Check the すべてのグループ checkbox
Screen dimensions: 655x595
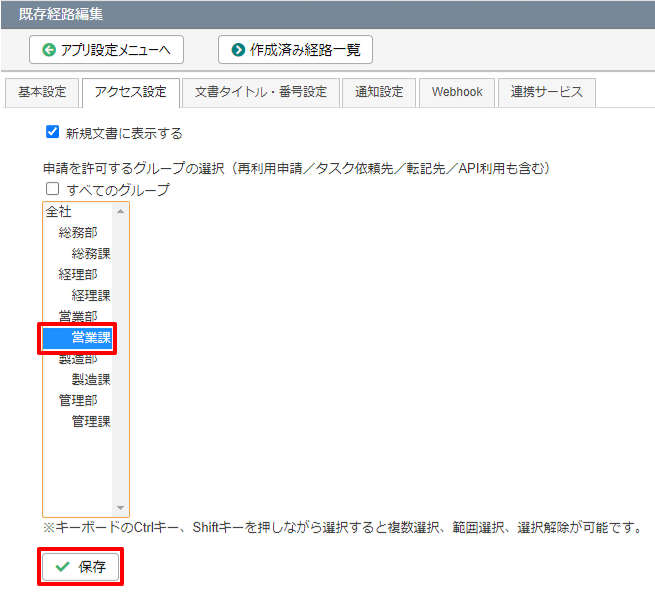[52, 189]
